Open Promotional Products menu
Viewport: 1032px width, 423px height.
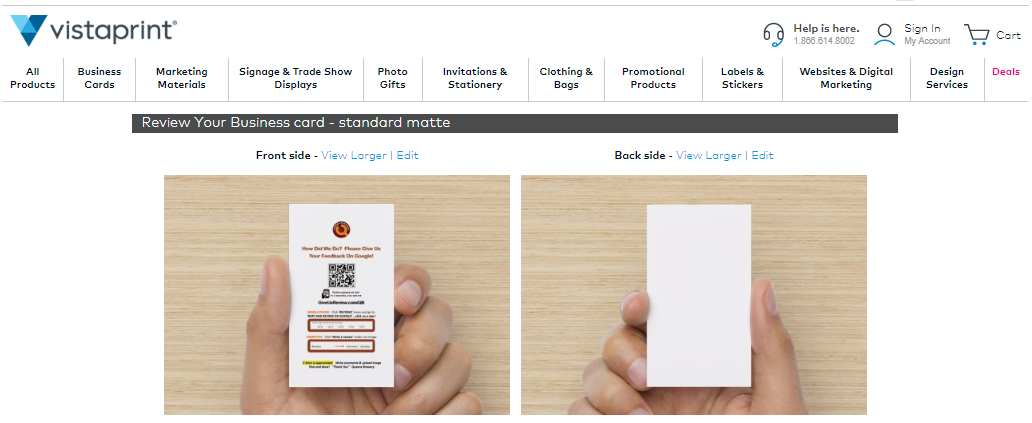654,78
